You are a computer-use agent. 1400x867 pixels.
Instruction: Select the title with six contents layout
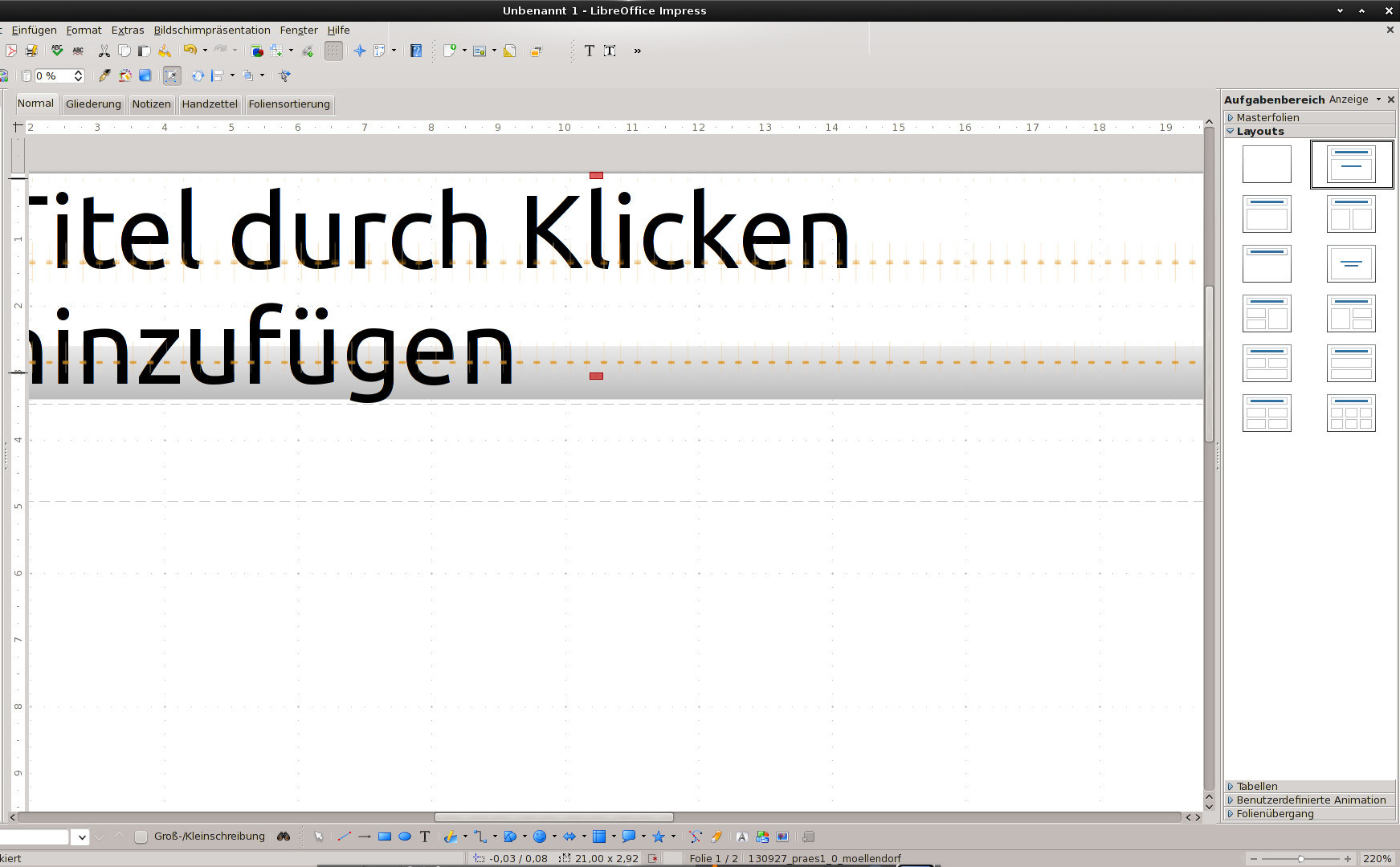tap(1351, 413)
